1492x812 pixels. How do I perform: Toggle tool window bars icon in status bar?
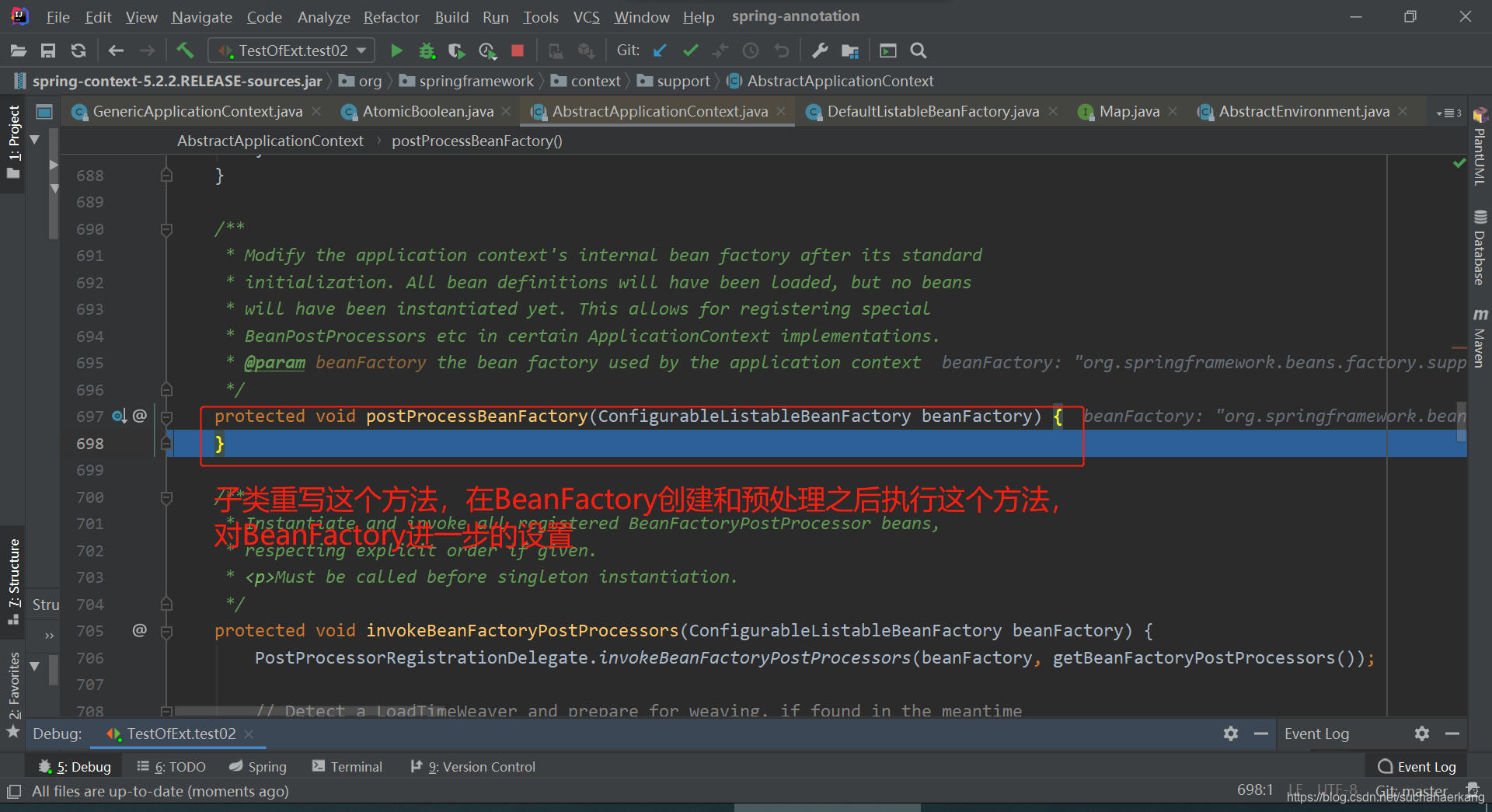(13, 792)
